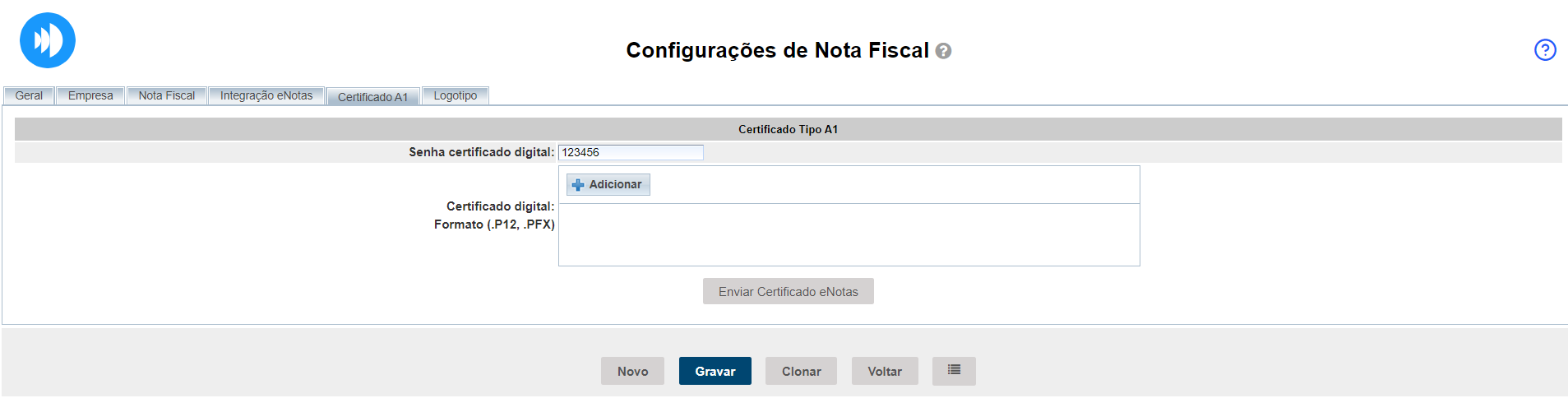
Task: Switch to the Geral tab
Action: [x=29, y=96]
